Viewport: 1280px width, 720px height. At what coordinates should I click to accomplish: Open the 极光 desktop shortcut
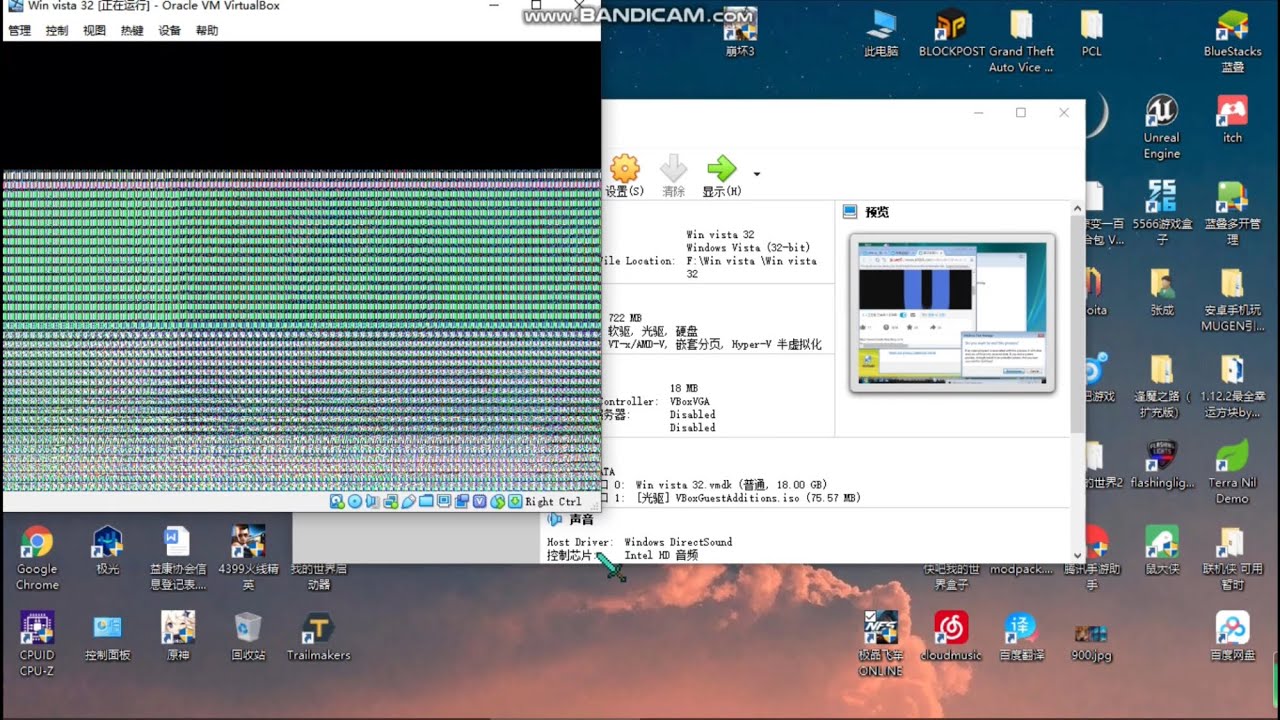[107, 550]
